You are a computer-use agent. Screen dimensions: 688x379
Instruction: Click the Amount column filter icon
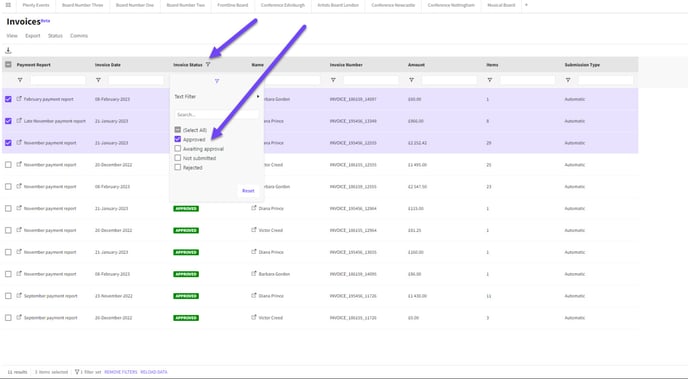click(411, 80)
